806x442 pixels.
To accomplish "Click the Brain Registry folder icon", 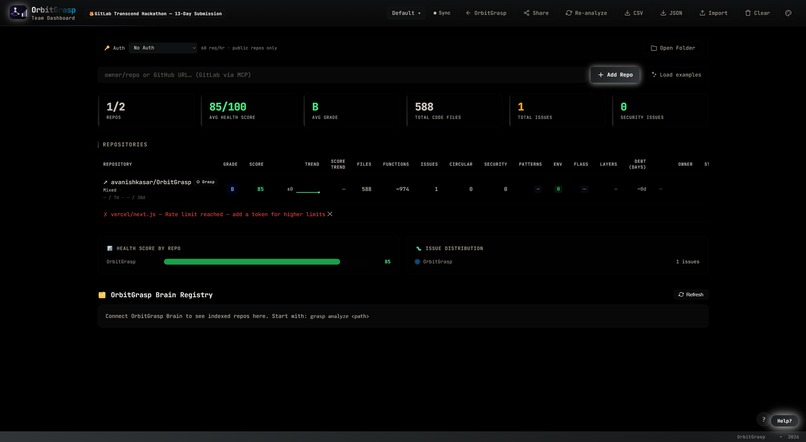I will click(x=102, y=295).
